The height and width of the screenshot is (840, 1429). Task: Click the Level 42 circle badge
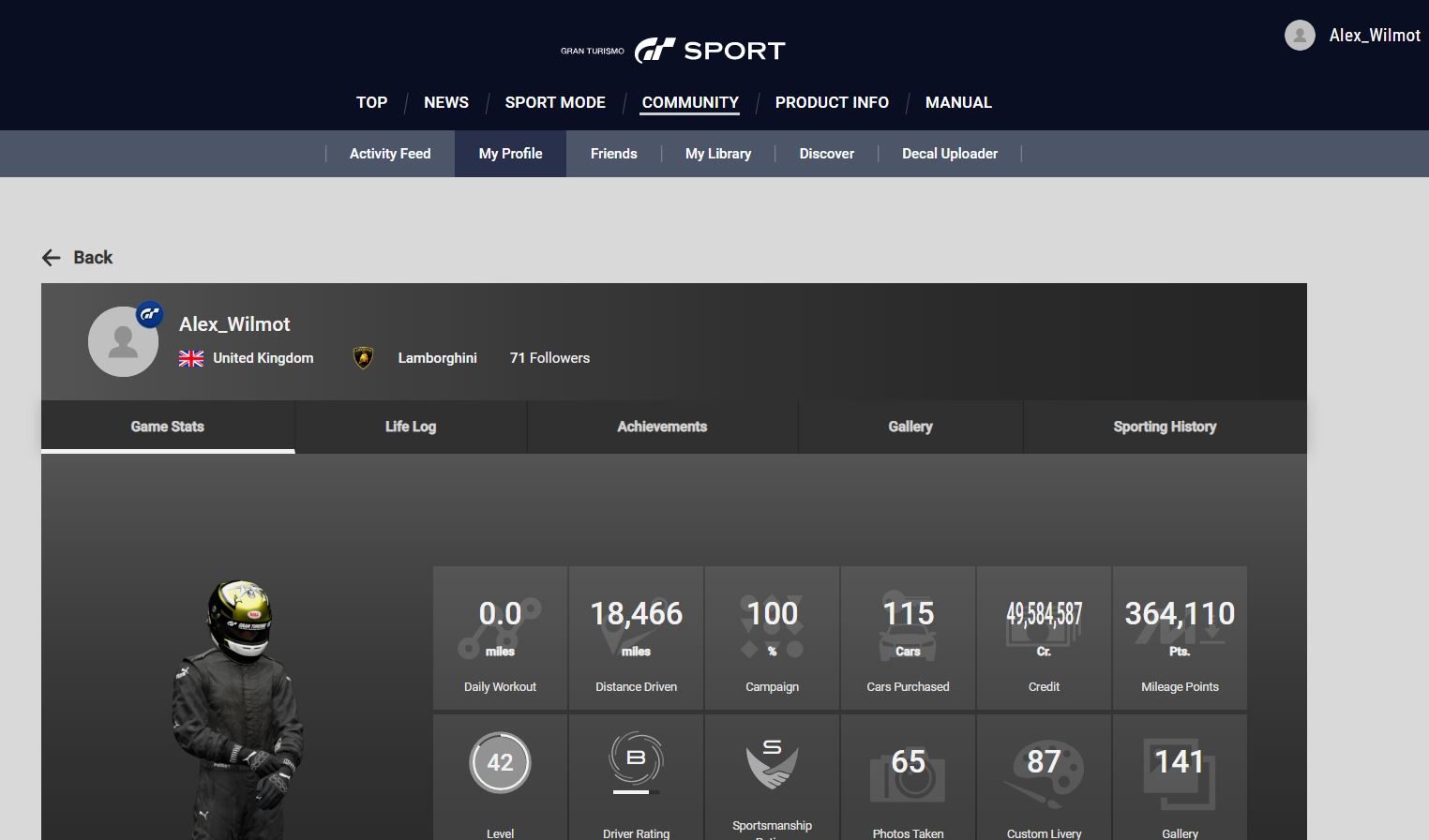pos(500,762)
